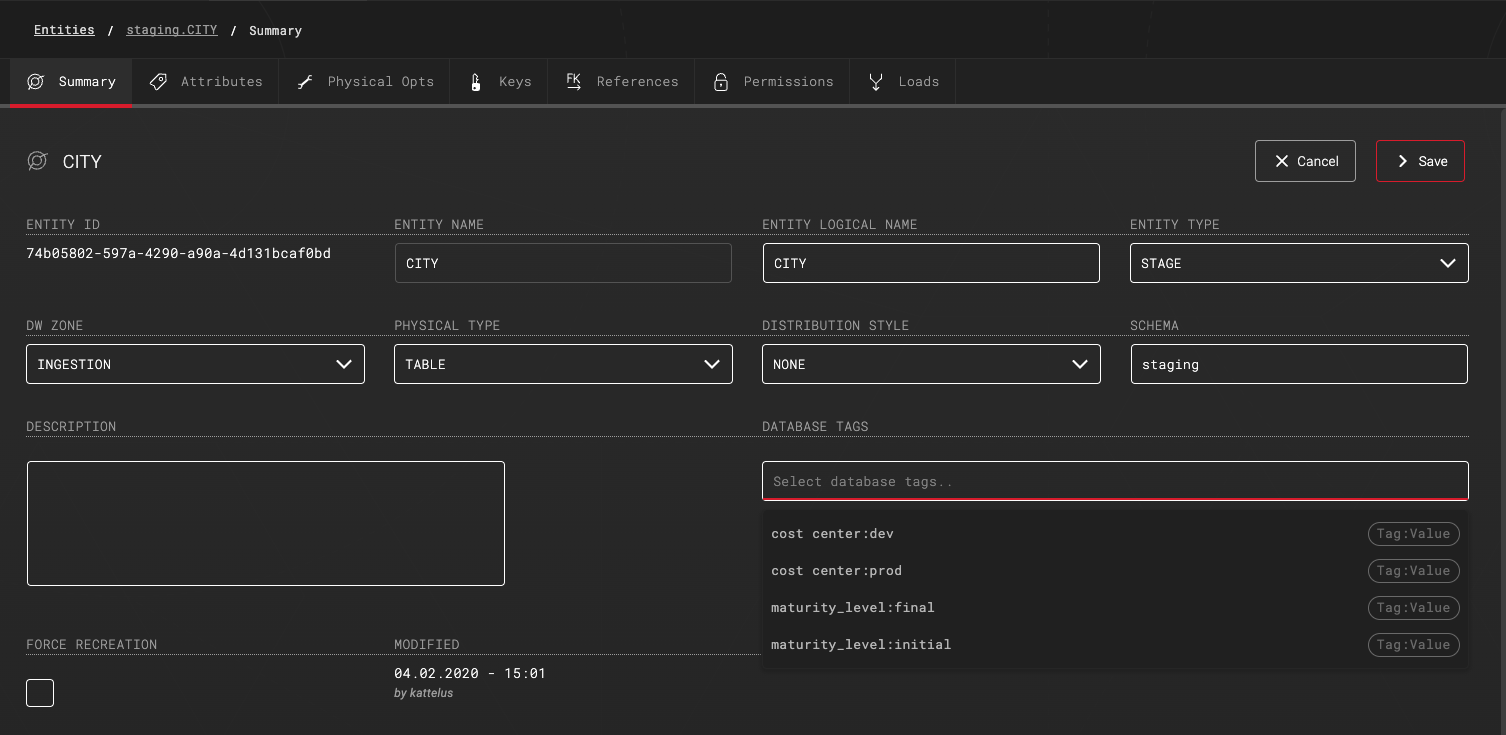Screen dimensions: 1506x735
Task: Click the entity icon beside CITY heading
Action: point(38,161)
